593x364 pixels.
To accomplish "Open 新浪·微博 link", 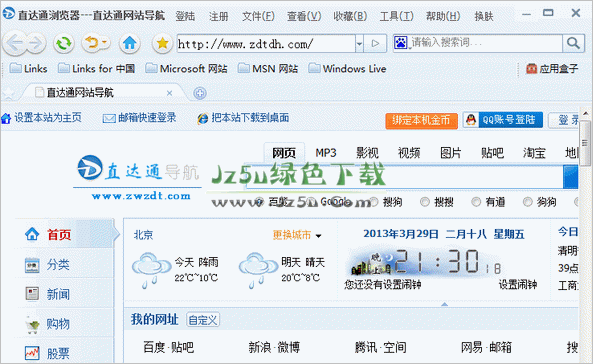I will click(x=274, y=347).
